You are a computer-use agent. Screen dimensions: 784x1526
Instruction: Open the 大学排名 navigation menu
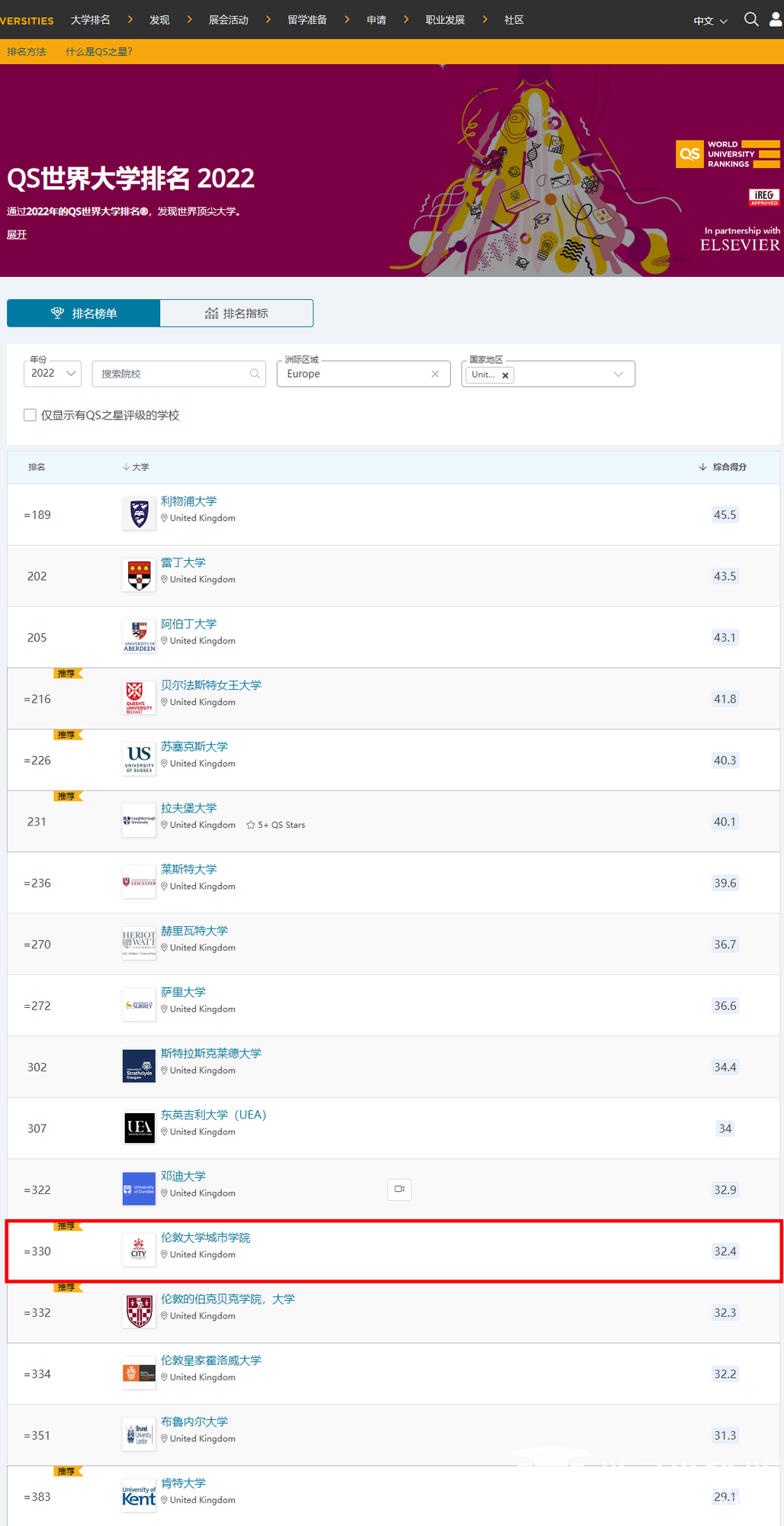(91, 20)
